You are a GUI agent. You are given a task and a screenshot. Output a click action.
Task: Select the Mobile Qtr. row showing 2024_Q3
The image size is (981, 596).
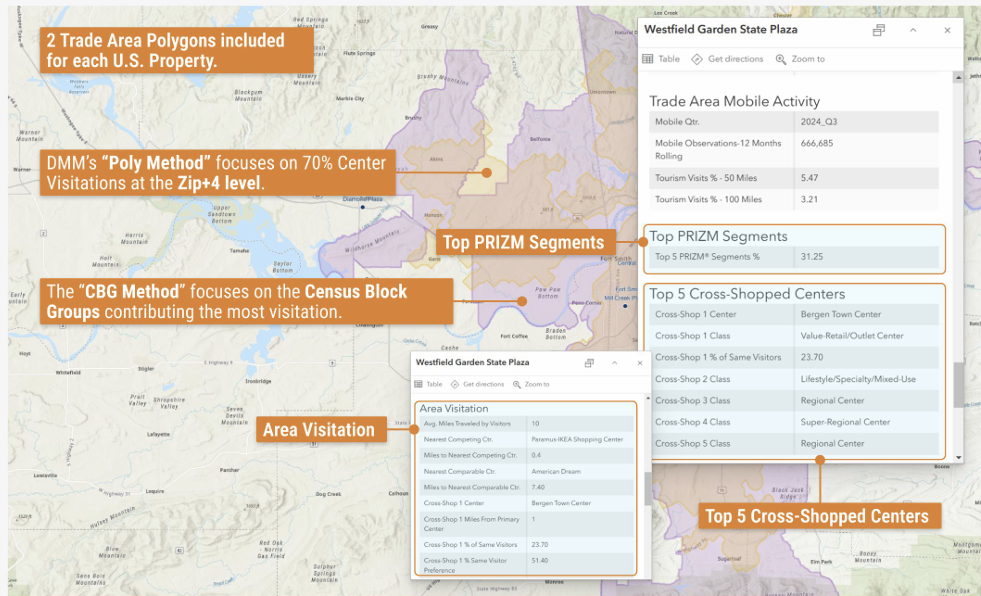(790, 121)
